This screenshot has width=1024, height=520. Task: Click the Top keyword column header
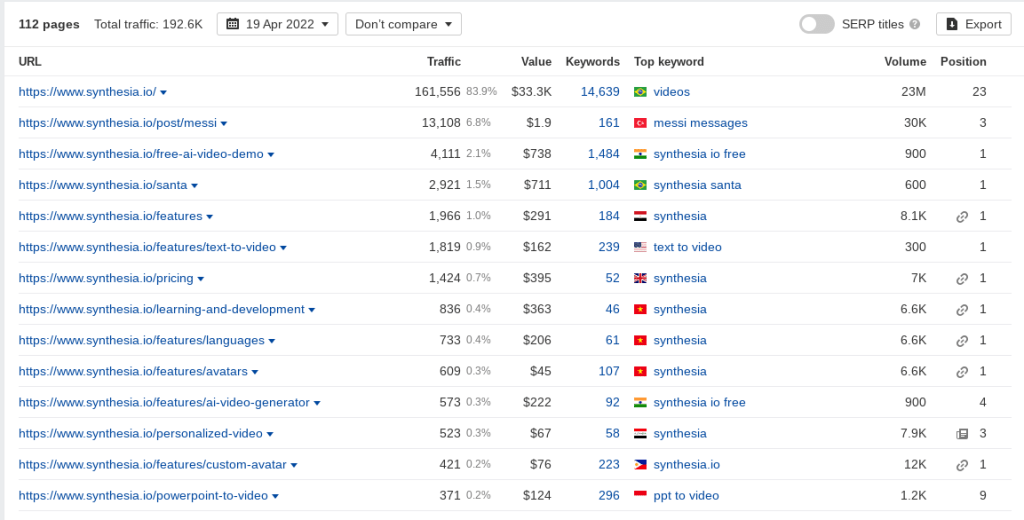pos(669,61)
